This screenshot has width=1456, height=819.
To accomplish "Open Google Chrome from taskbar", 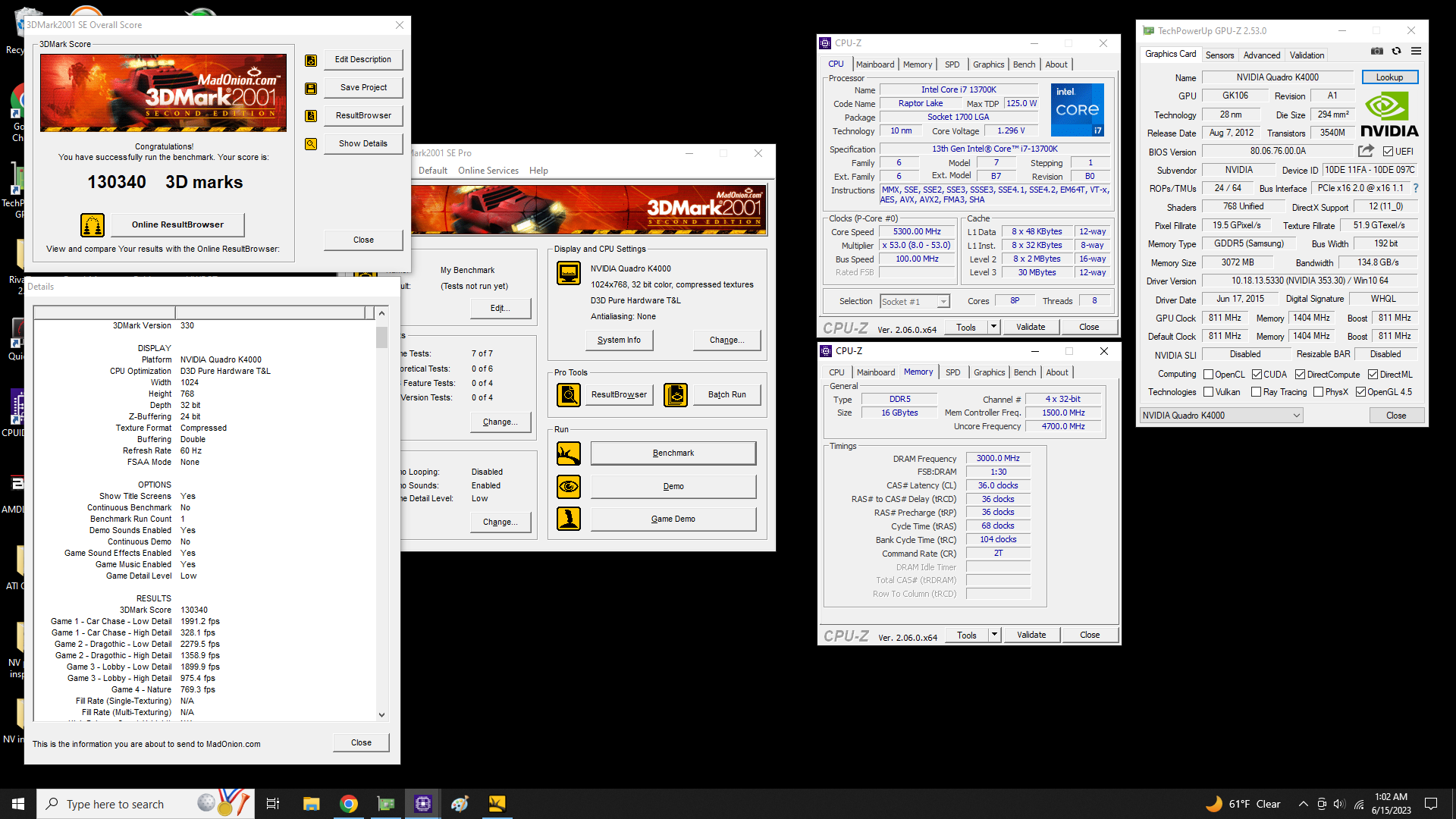I will coord(349,804).
